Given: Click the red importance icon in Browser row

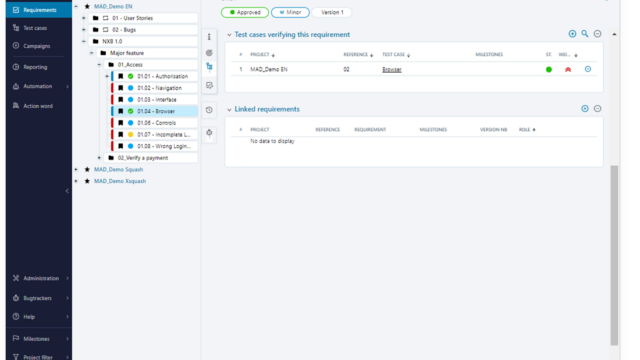Looking at the screenshot, I should (x=568, y=69).
